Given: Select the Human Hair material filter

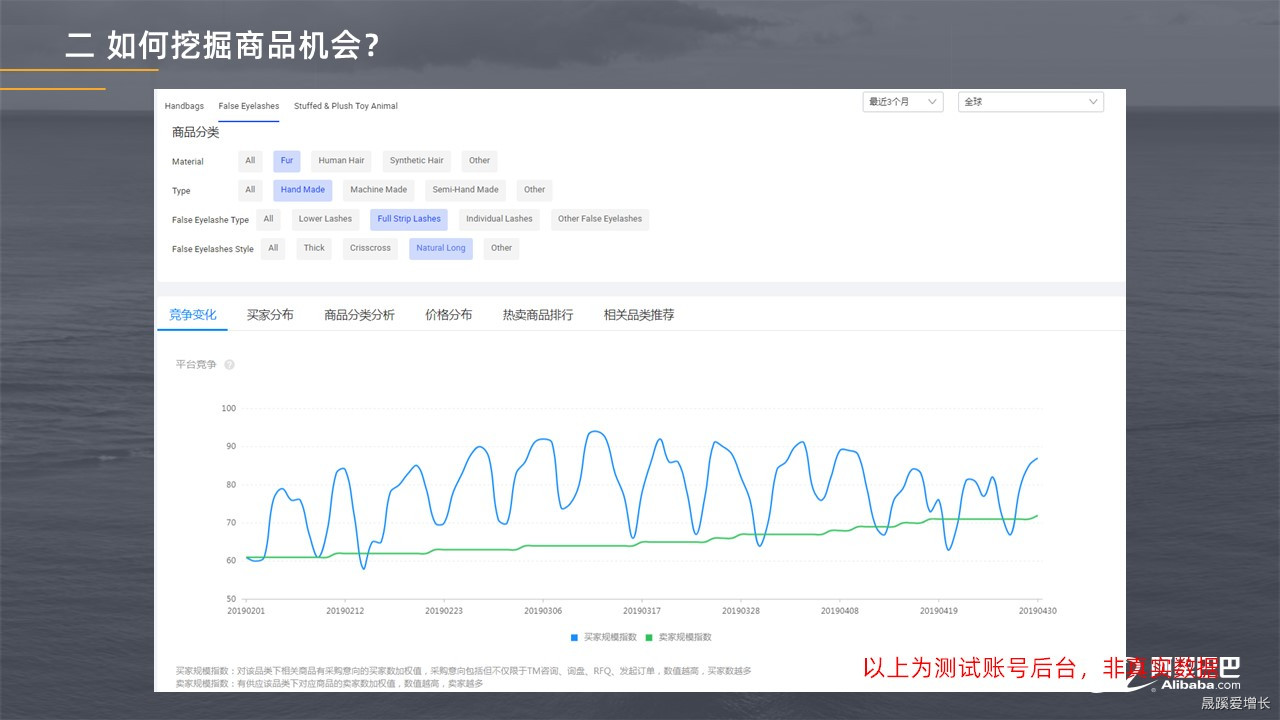Looking at the screenshot, I should (x=341, y=160).
